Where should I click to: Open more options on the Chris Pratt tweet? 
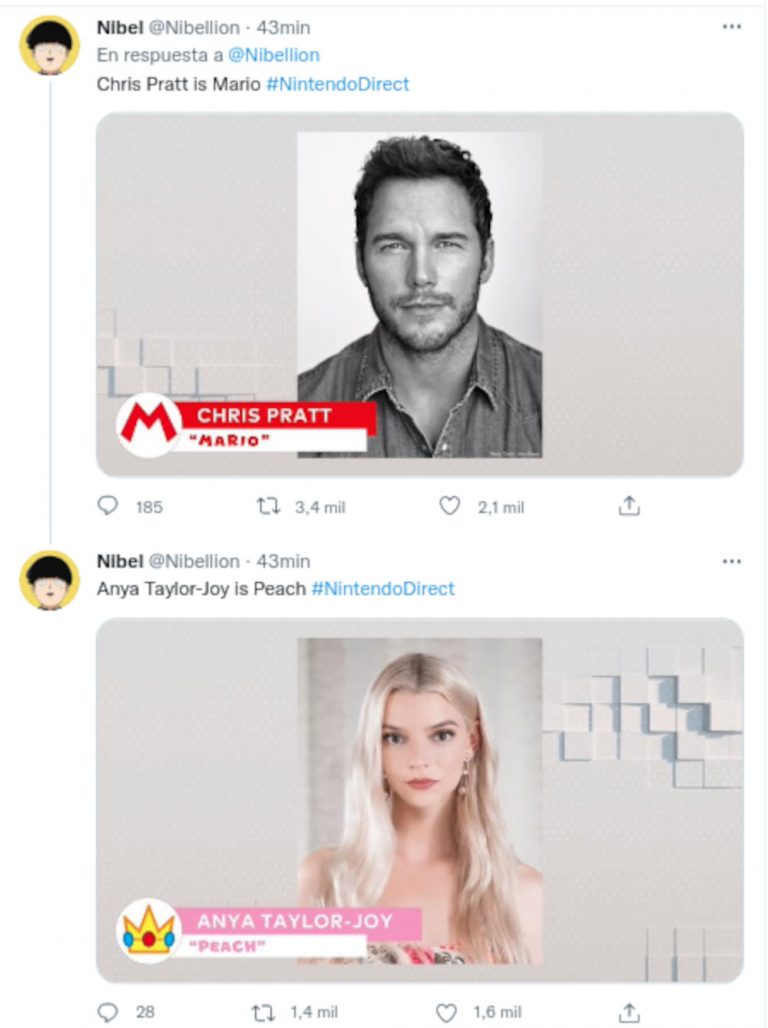(731, 27)
